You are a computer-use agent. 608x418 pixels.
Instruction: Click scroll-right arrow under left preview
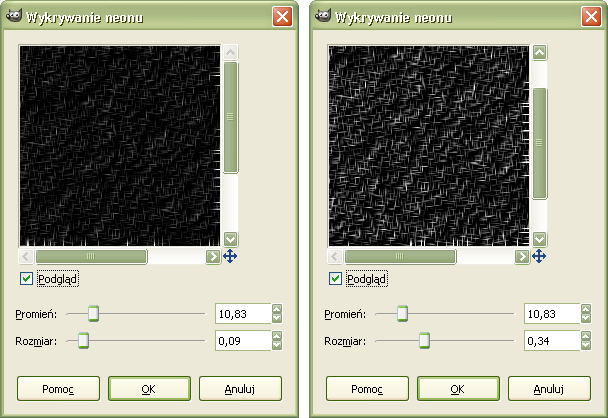click(x=213, y=257)
